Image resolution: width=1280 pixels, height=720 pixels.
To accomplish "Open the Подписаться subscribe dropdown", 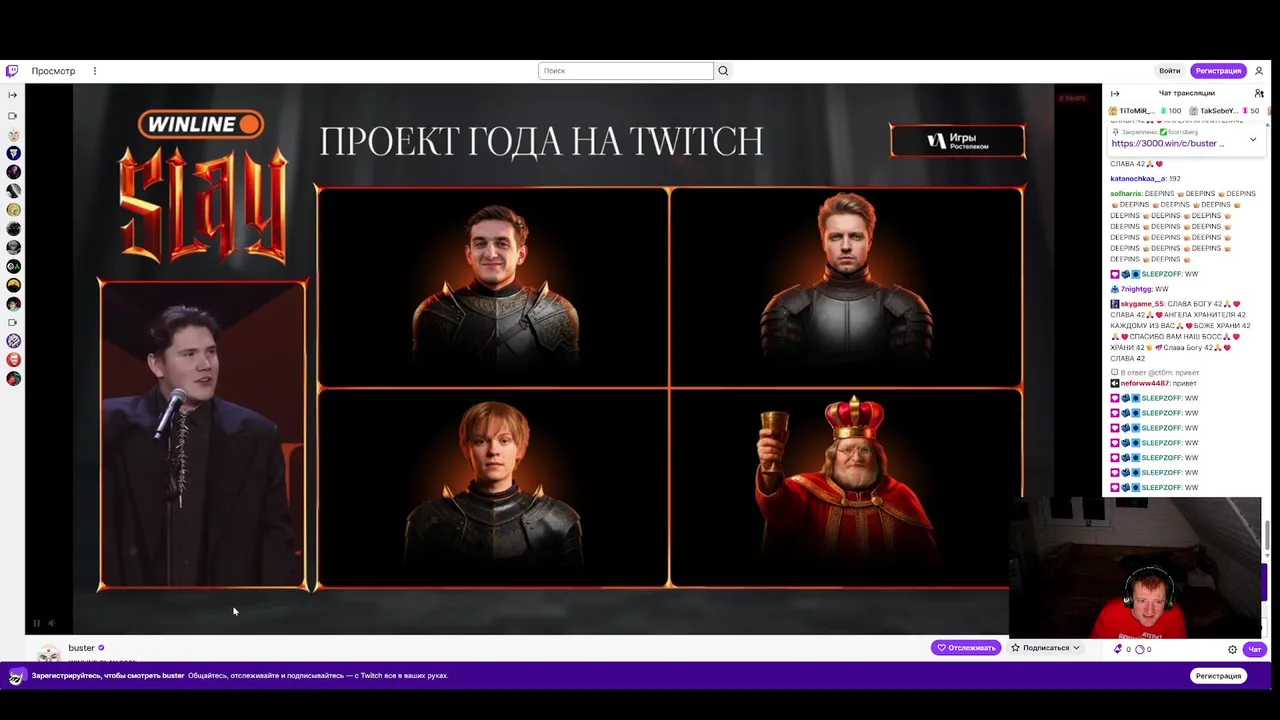I will click(1046, 648).
